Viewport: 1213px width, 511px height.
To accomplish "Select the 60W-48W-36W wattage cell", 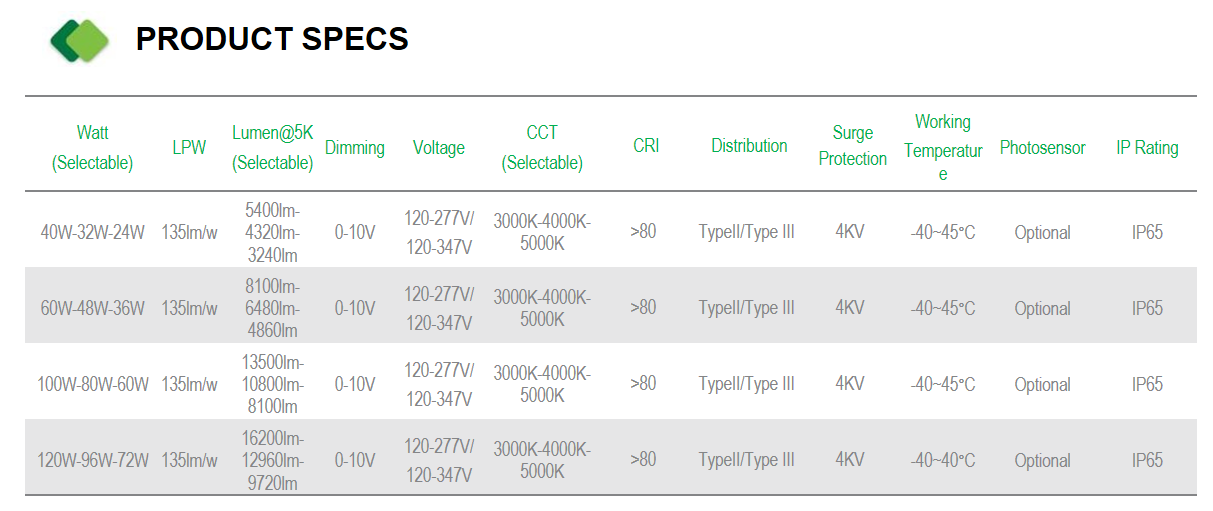I will [x=93, y=308].
